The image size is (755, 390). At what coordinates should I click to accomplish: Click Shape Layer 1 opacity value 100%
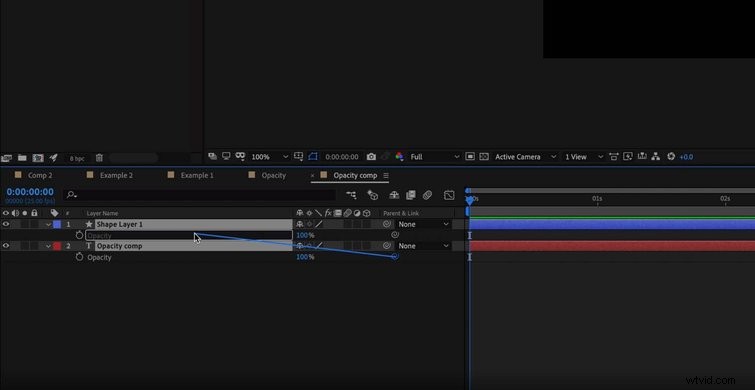click(x=305, y=235)
